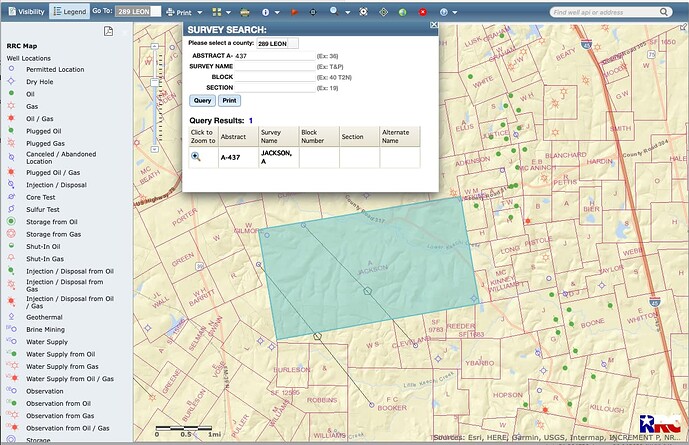Focus the Find well api or address field

(x=605, y=12)
